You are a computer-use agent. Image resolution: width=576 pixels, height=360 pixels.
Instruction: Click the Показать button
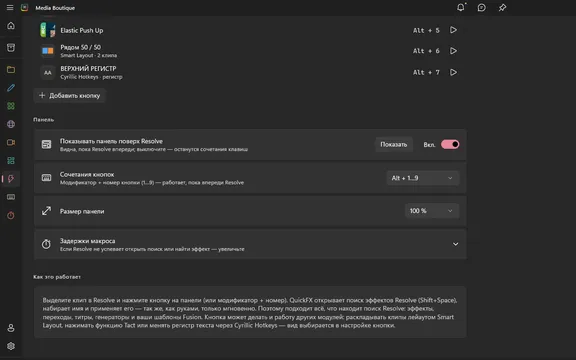(x=393, y=144)
